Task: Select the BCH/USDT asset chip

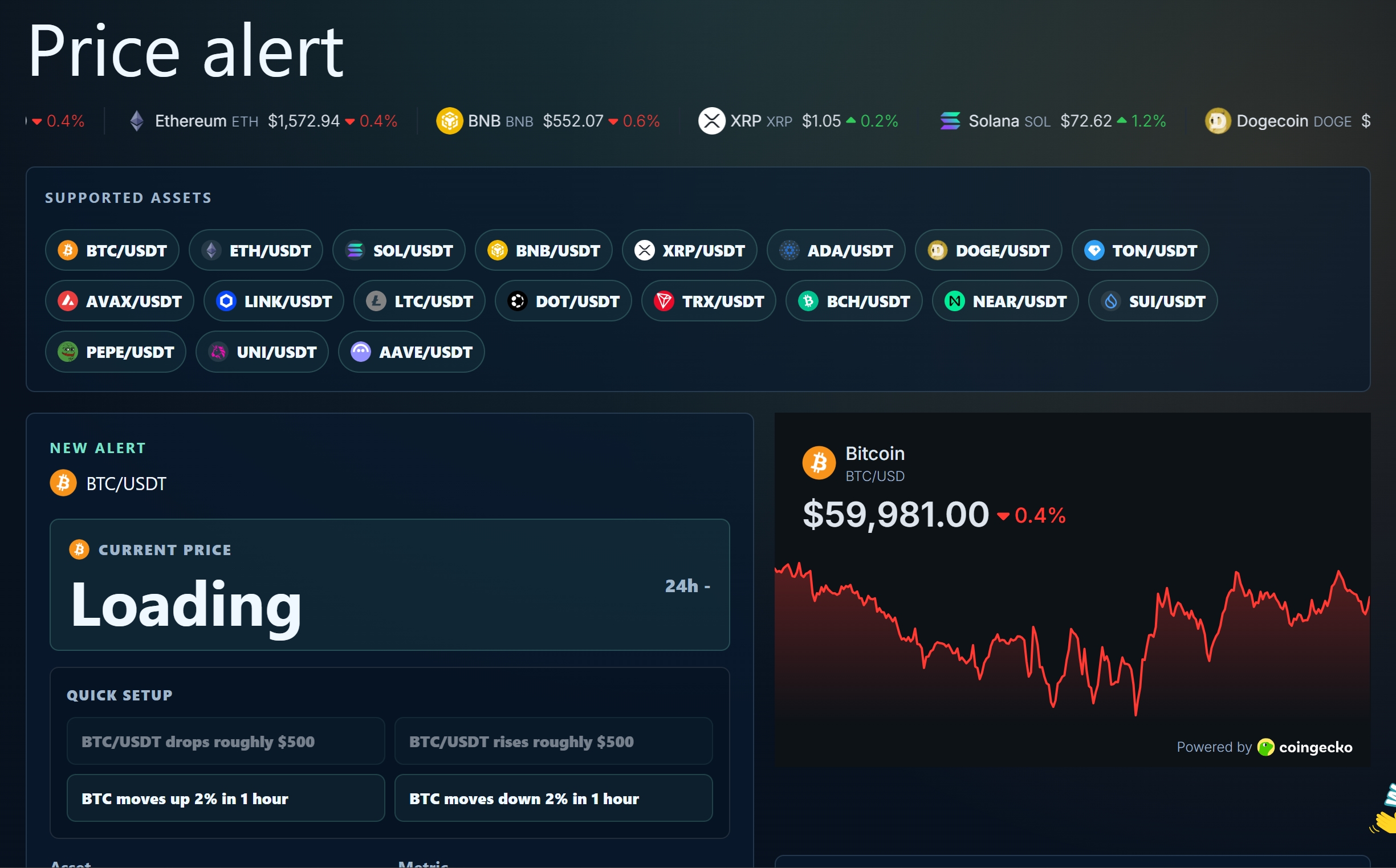Action: tap(854, 301)
